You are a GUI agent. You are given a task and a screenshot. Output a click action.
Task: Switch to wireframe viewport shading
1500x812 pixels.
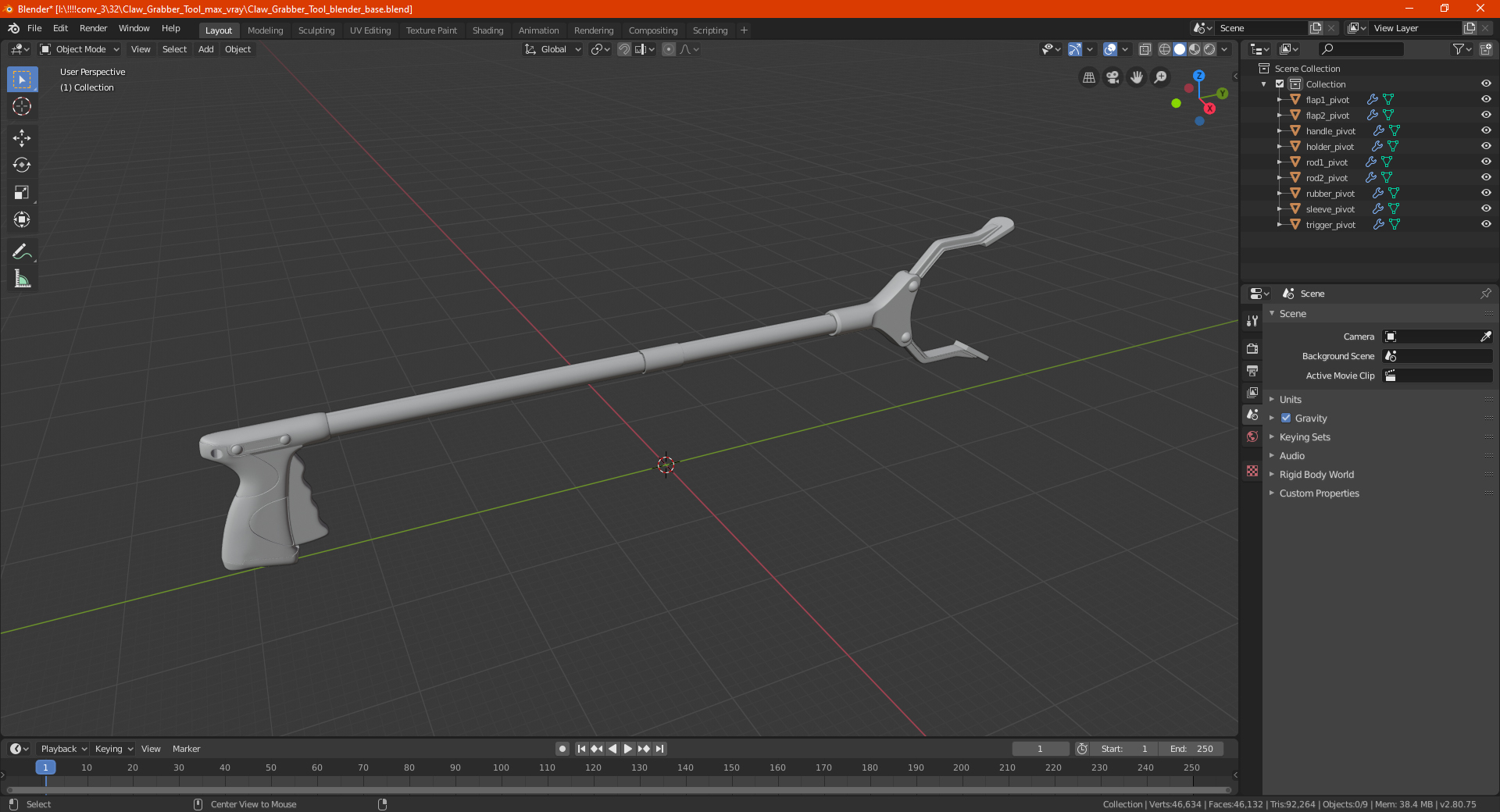1165,49
